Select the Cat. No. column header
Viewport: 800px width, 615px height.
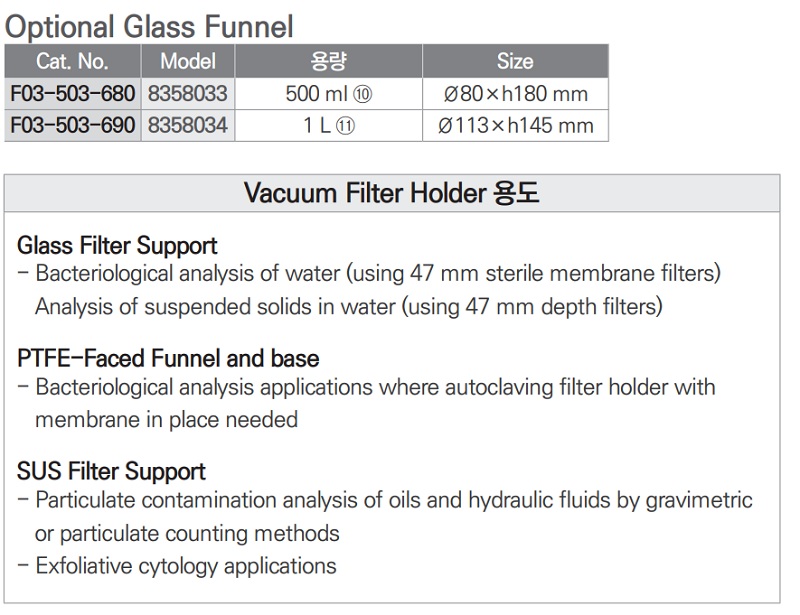[x=71, y=61]
